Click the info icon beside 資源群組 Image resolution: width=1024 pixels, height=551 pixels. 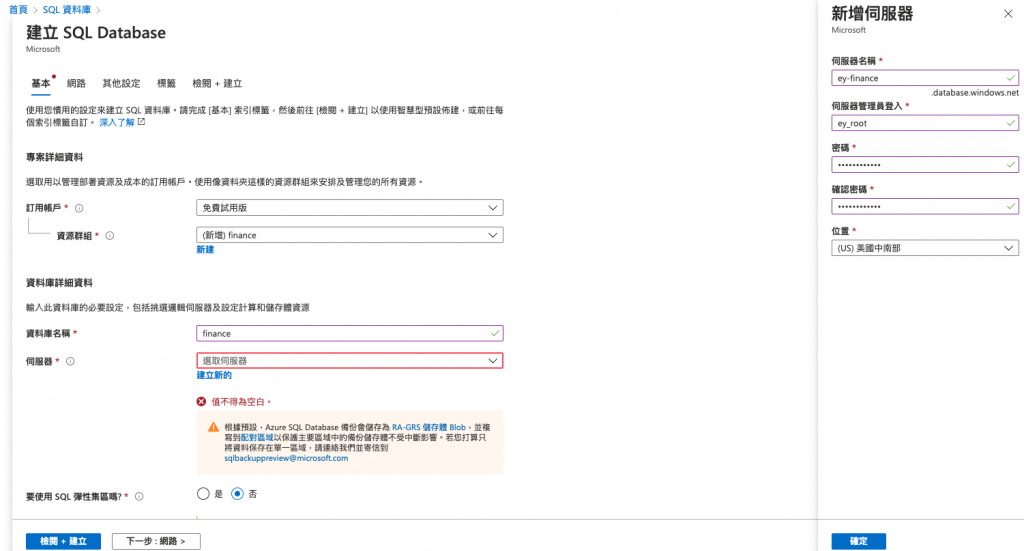(x=110, y=236)
